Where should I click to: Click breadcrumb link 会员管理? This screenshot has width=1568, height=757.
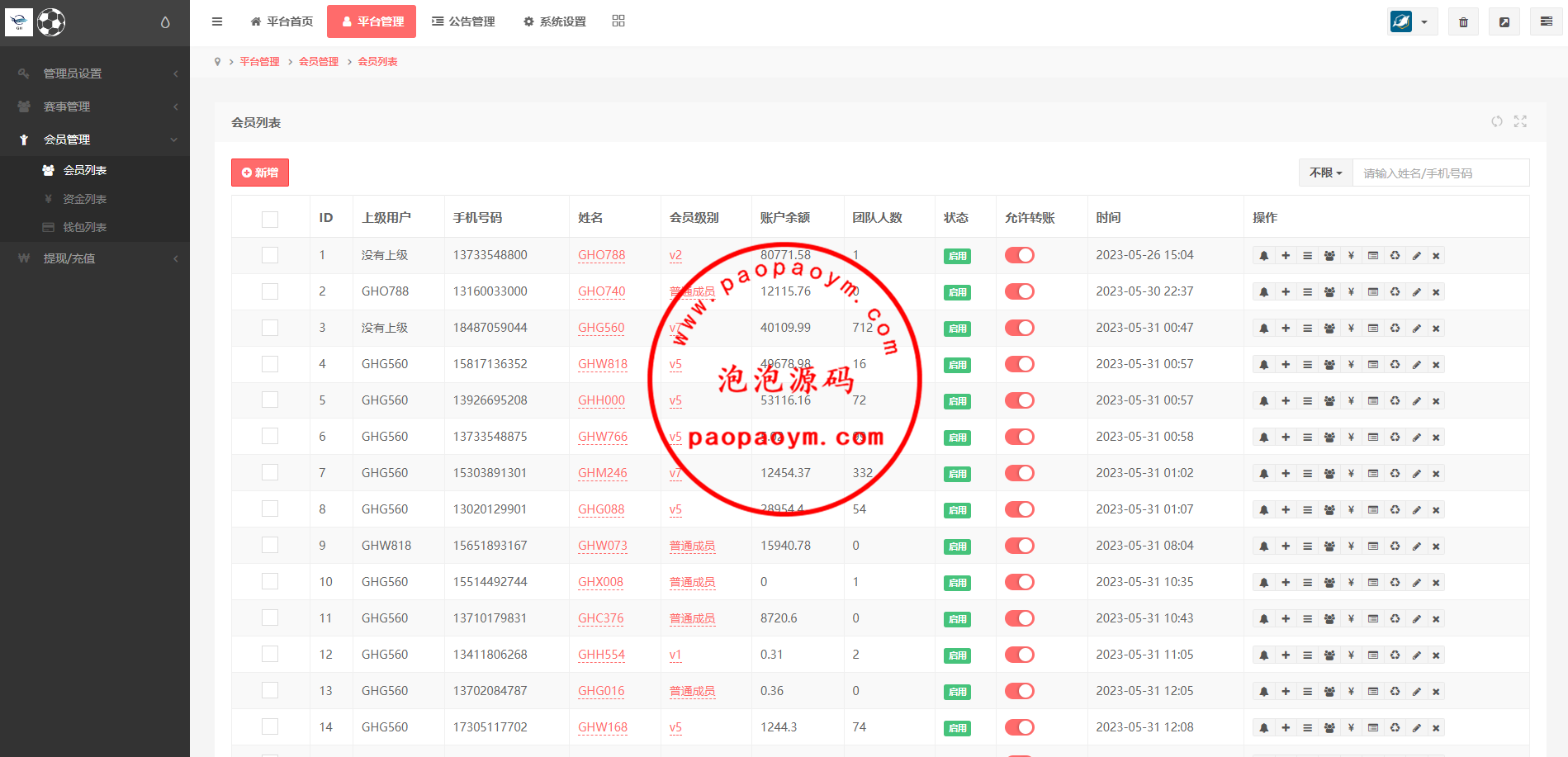tap(319, 62)
